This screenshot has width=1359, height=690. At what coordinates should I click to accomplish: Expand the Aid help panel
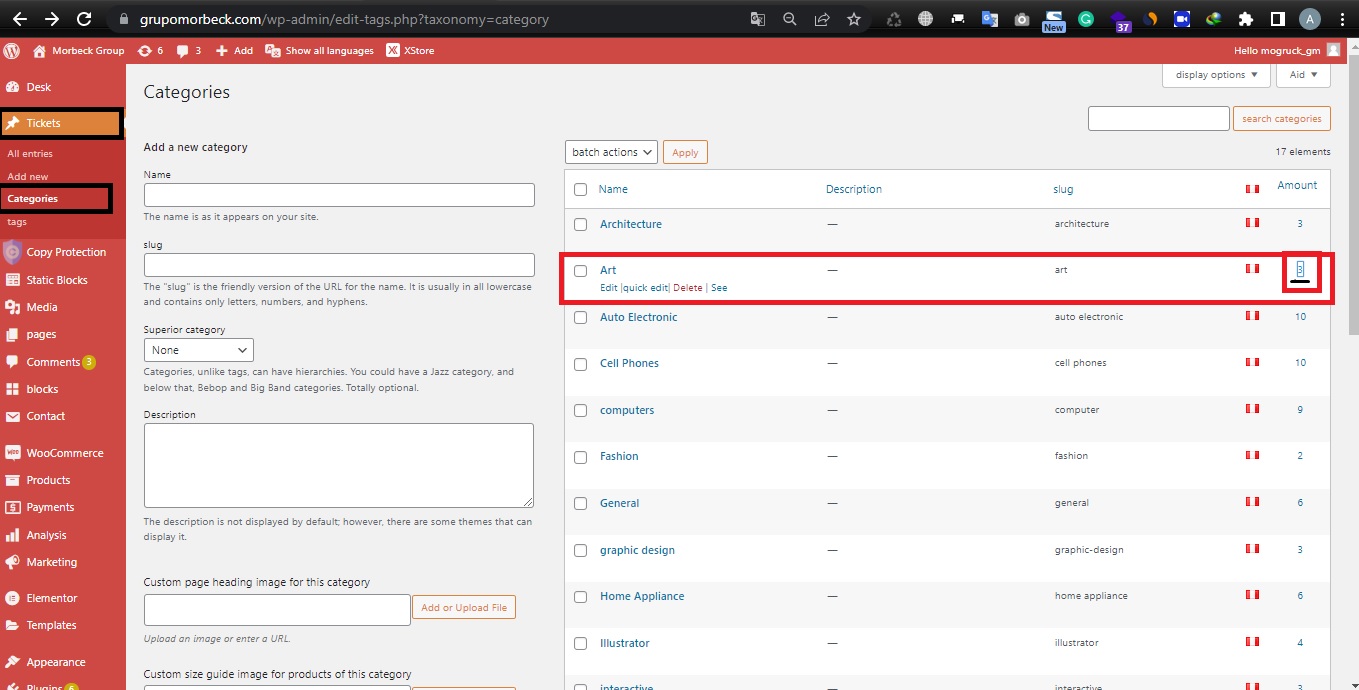click(x=1303, y=75)
